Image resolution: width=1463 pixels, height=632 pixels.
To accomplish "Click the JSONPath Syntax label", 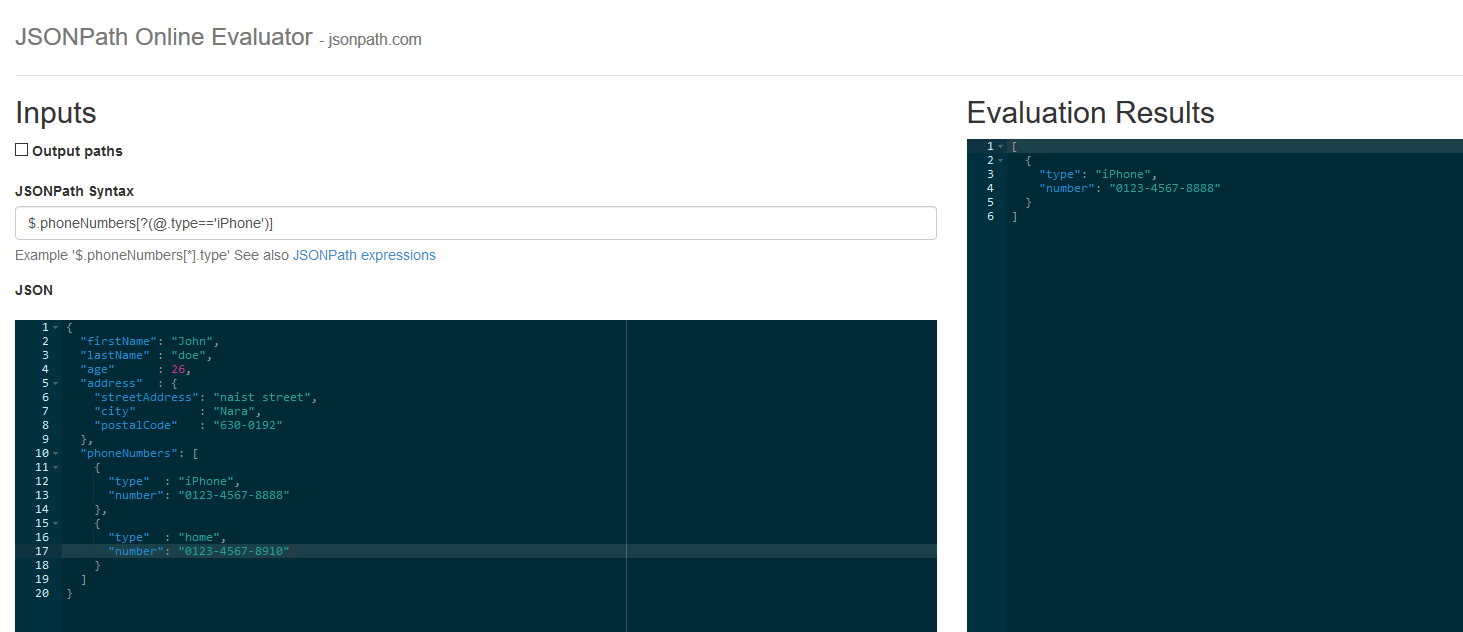I will (x=74, y=191).
